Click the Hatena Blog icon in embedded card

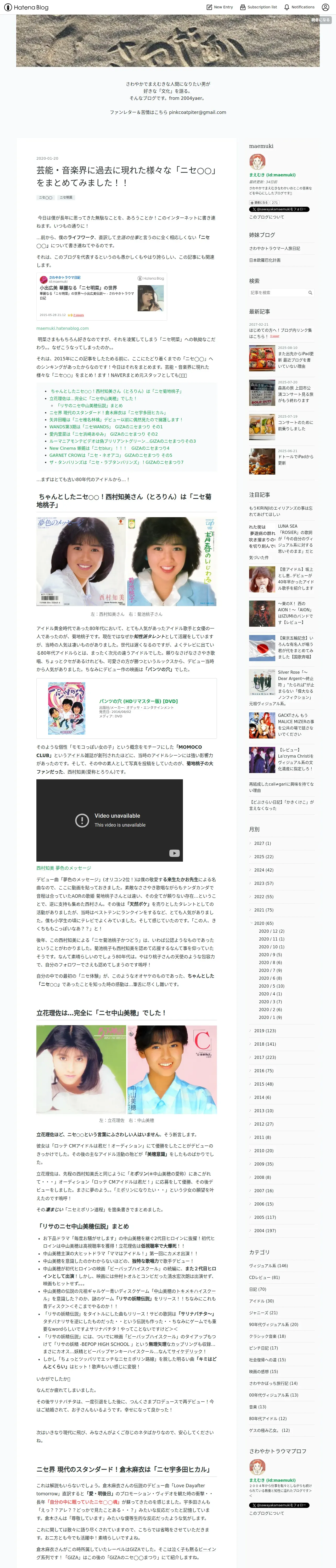pyautogui.click(x=151, y=278)
